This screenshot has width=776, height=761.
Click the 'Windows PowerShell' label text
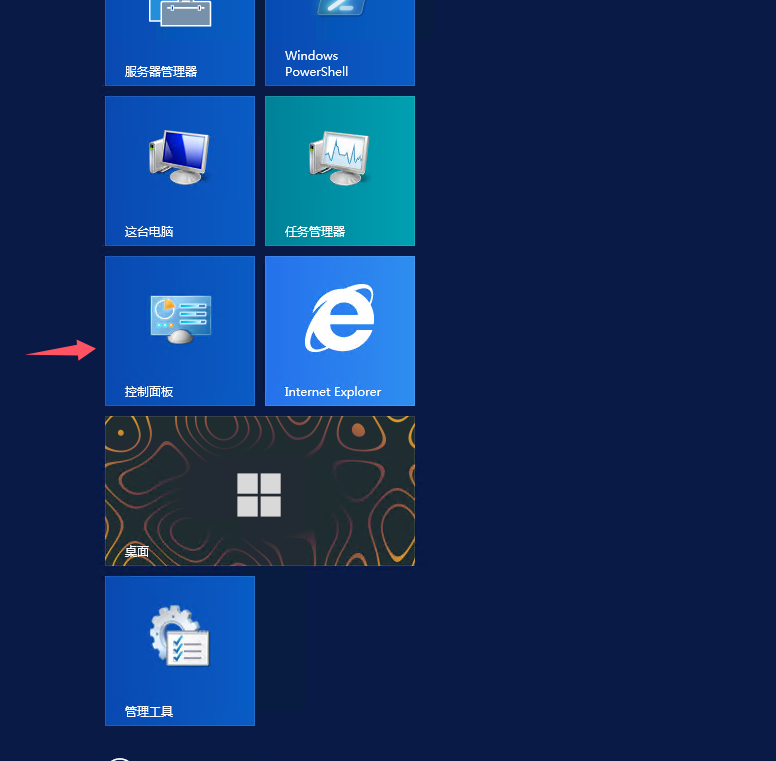coord(316,64)
